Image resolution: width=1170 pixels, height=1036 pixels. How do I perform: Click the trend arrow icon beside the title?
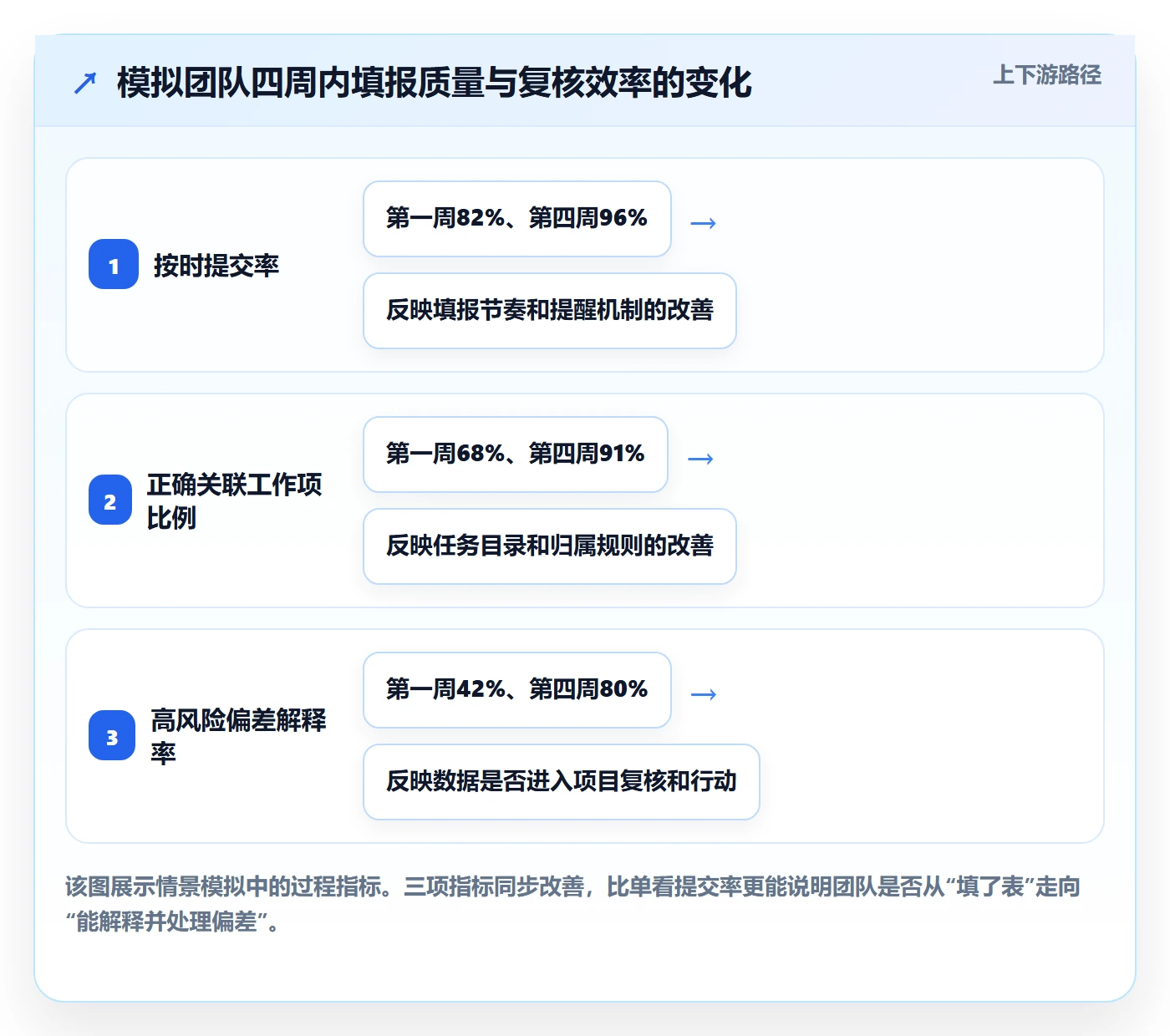[x=85, y=83]
